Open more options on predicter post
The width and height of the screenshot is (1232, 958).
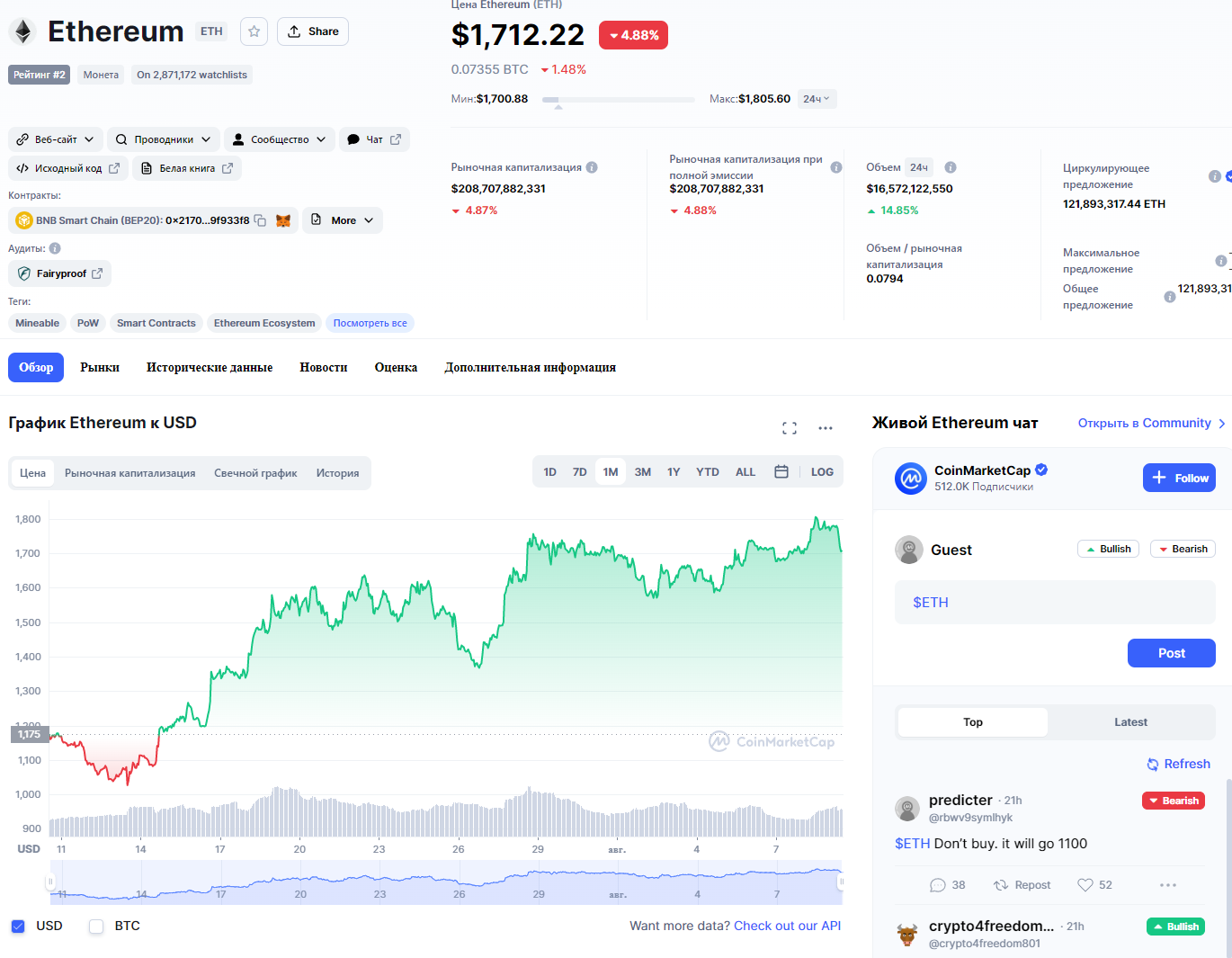click(x=1168, y=885)
